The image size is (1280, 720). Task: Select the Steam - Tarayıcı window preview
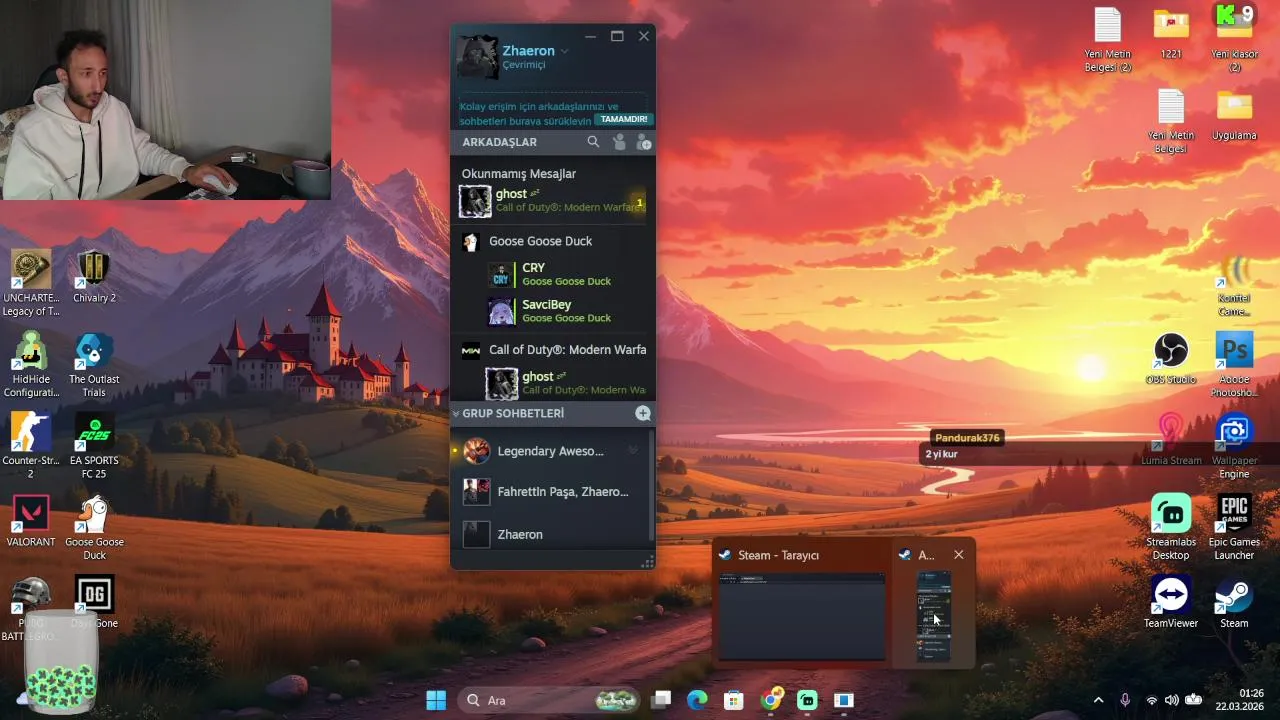[801, 606]
